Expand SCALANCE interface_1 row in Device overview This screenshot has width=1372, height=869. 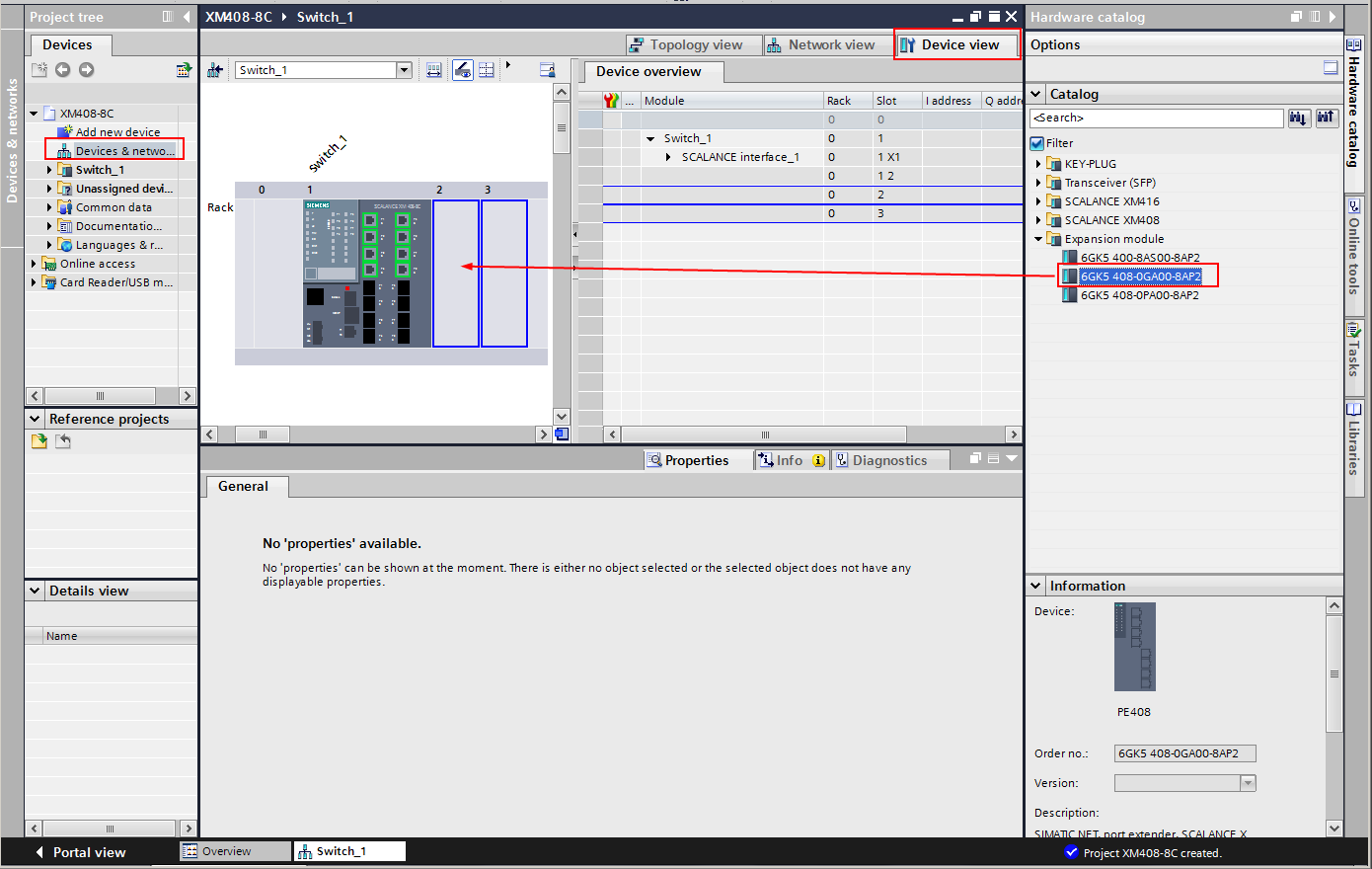pyautogui.click(x=668, y=157)
